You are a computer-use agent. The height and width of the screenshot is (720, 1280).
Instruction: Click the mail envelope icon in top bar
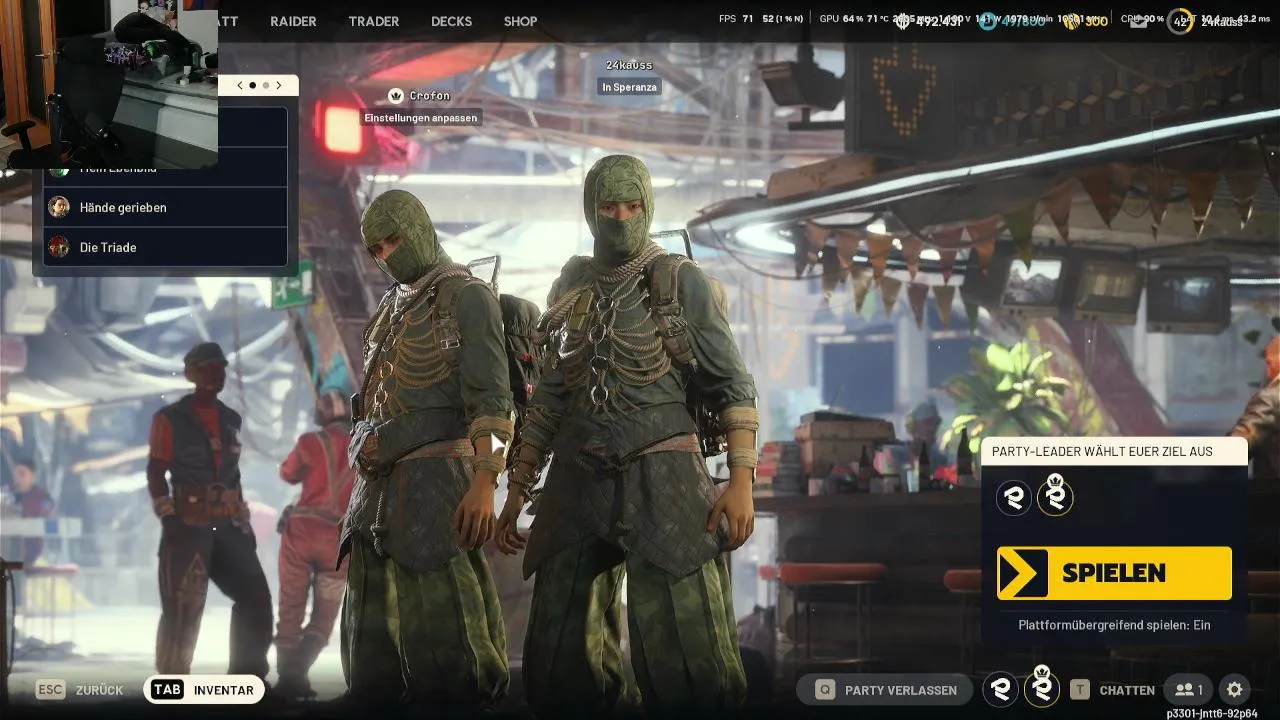[x=1138, y=21]
